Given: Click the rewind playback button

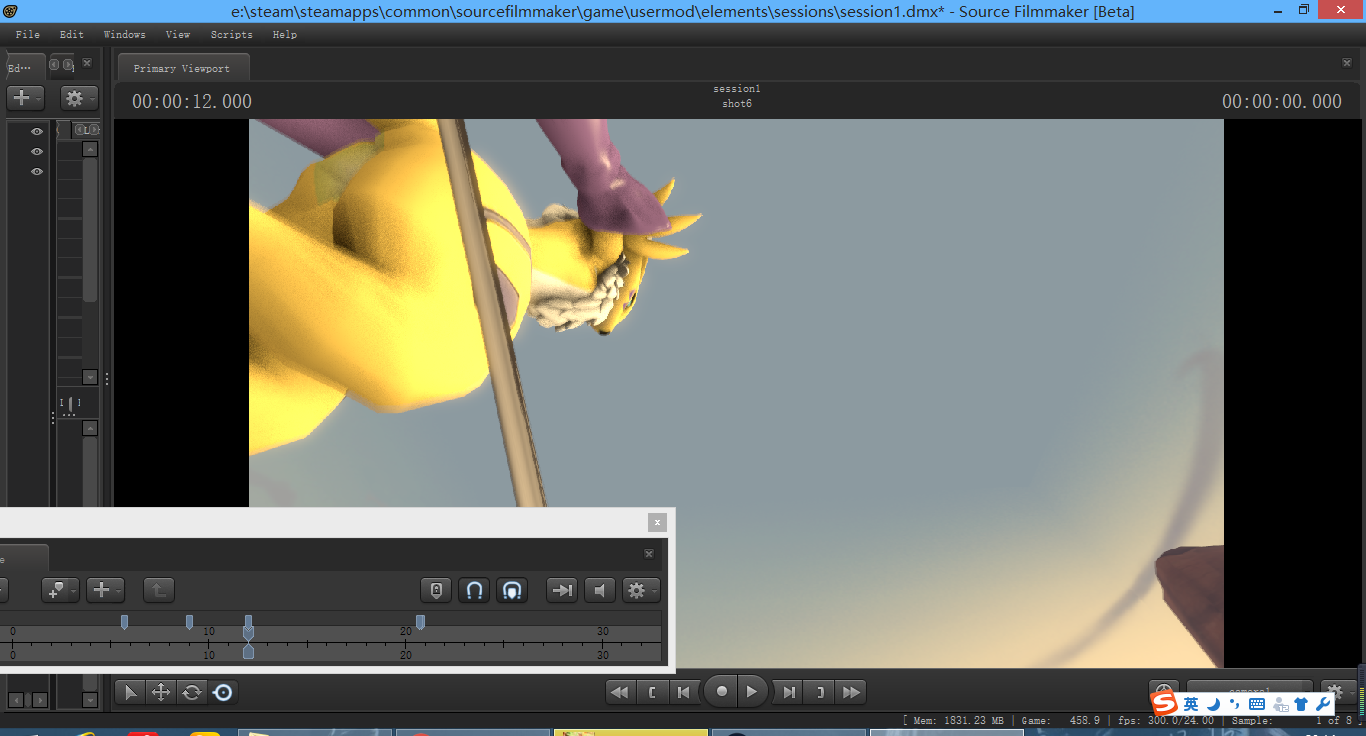Looking at the screenshot, I should tap(620, 692).
